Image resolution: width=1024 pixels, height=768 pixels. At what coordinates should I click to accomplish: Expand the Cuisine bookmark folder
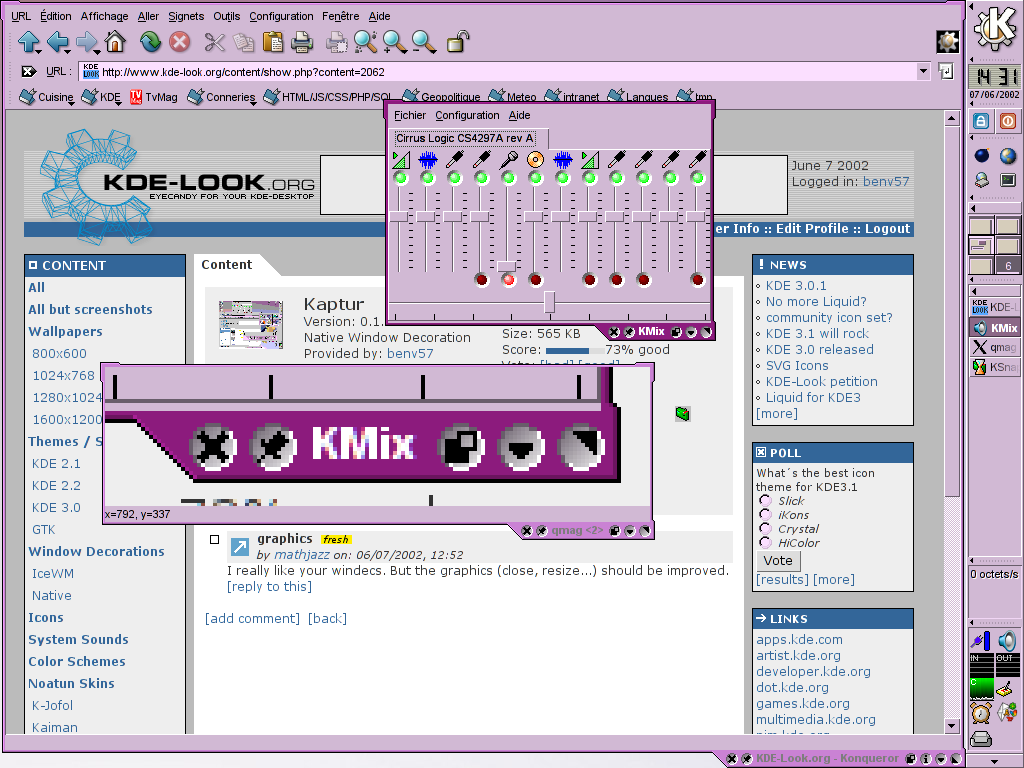[x=46, y=97]
